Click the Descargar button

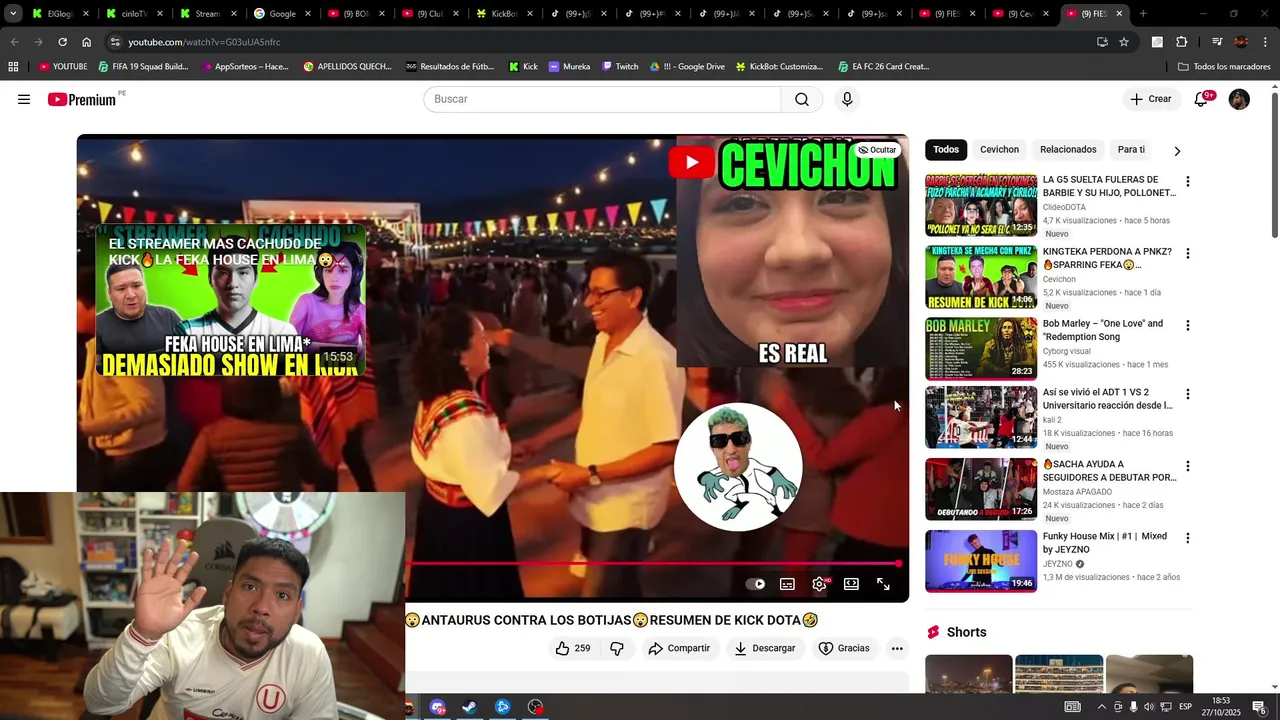[765, 648]
